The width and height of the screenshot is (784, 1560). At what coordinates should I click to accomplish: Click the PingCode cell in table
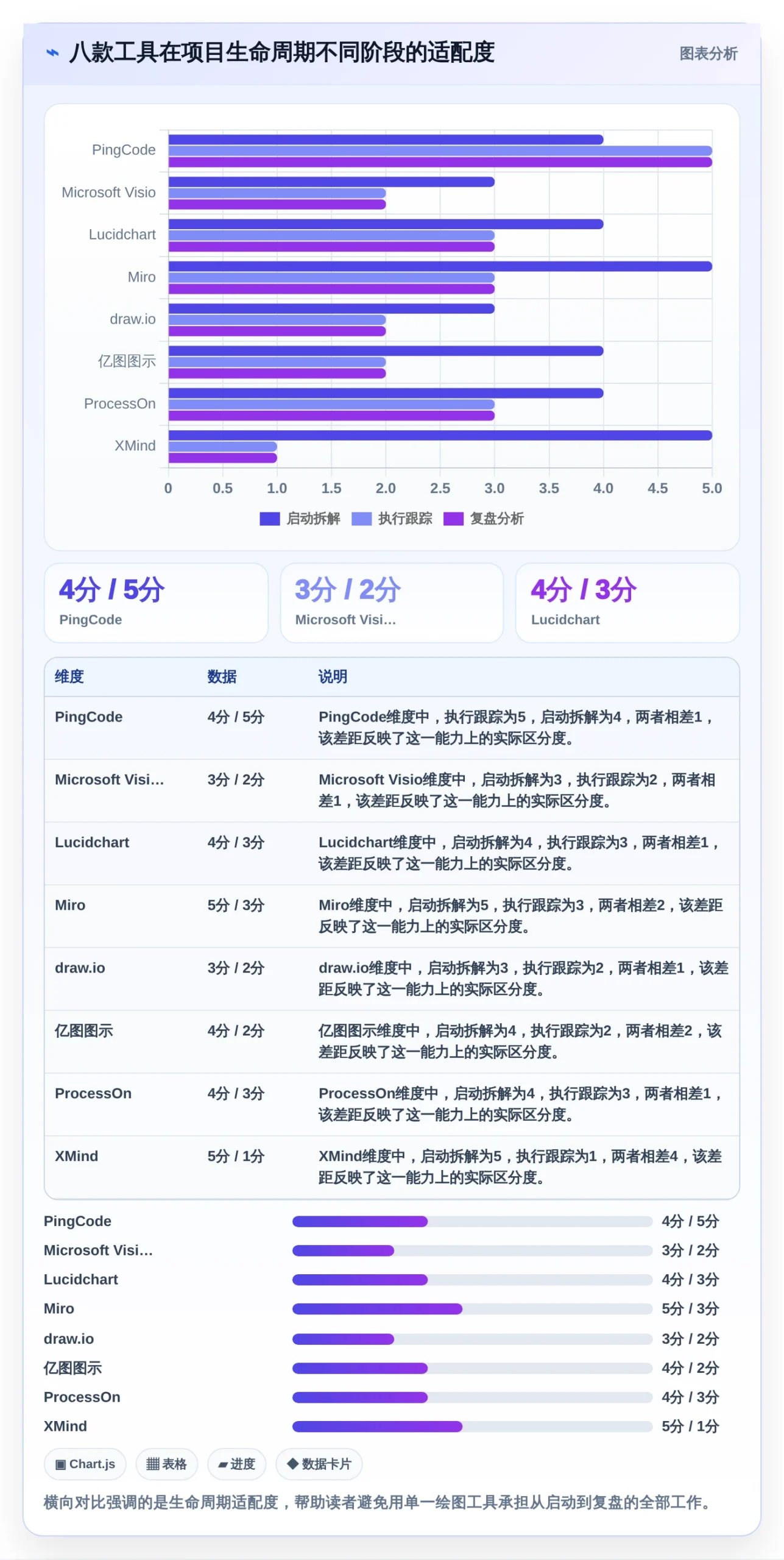click(89, 717)
